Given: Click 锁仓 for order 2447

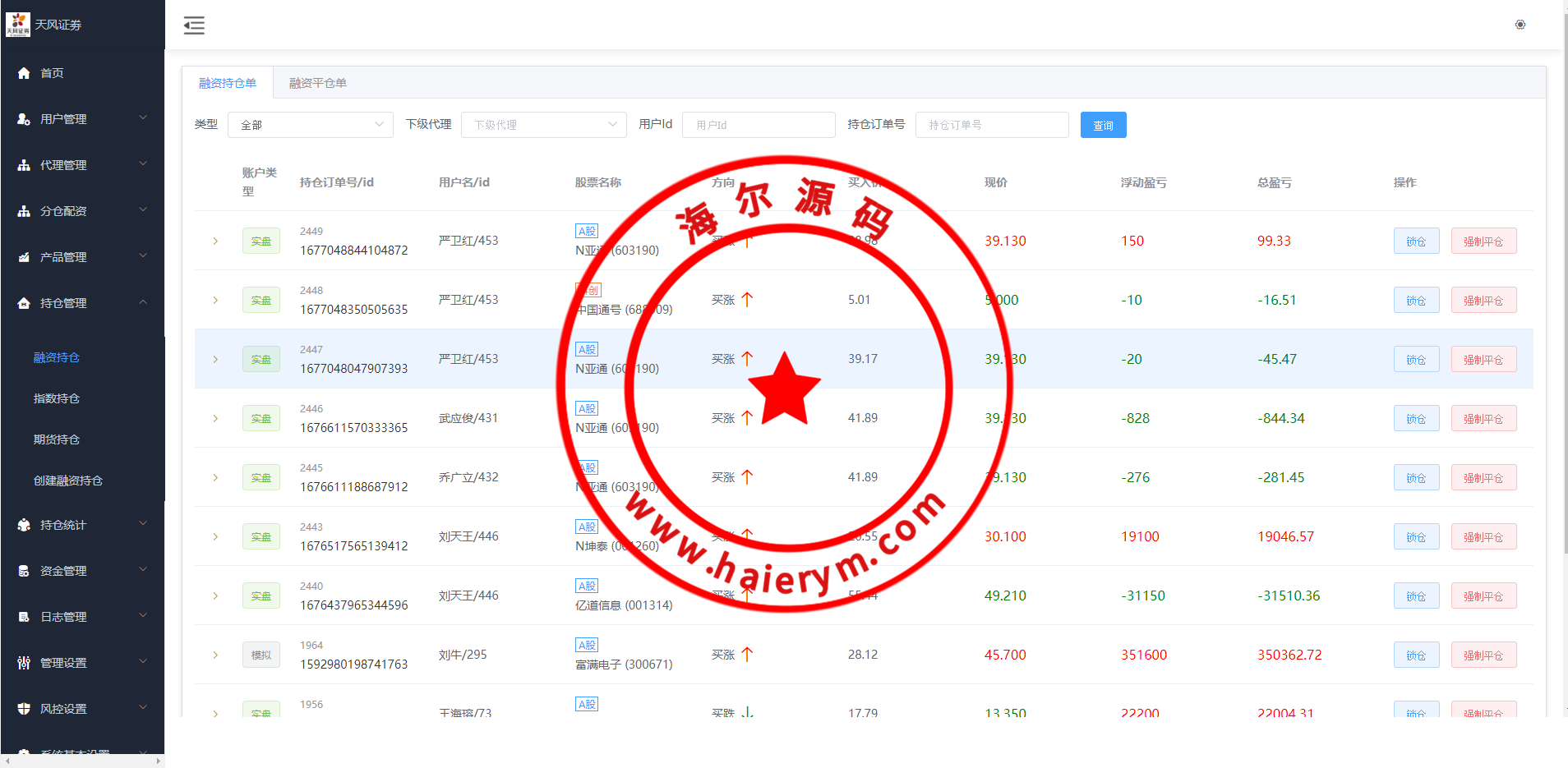Looking at the screenshot, I should [1415, 360].
